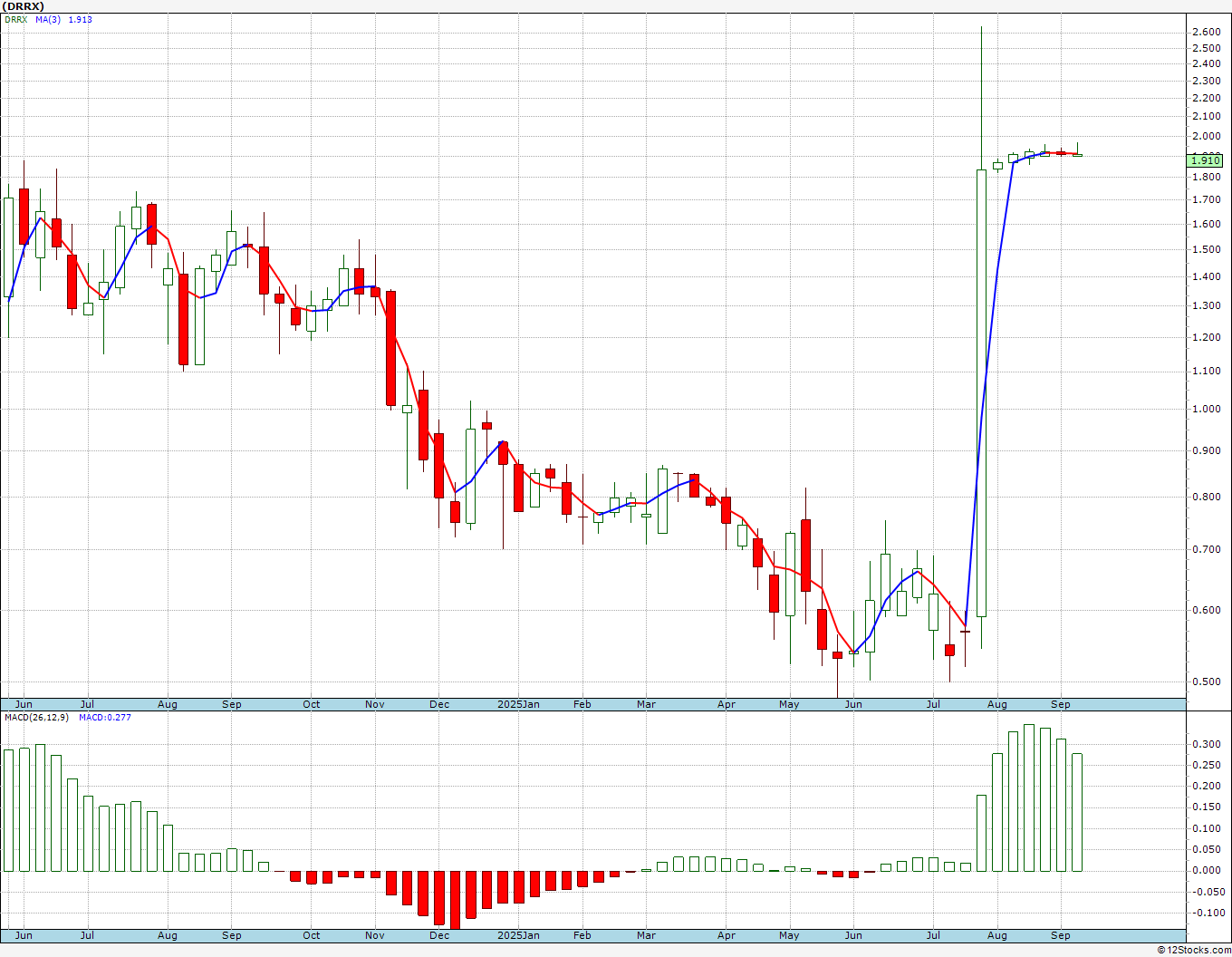Click Apr on the MACD panel date axis
Screen dimensions: 1232x957
[x=727, y=935]
